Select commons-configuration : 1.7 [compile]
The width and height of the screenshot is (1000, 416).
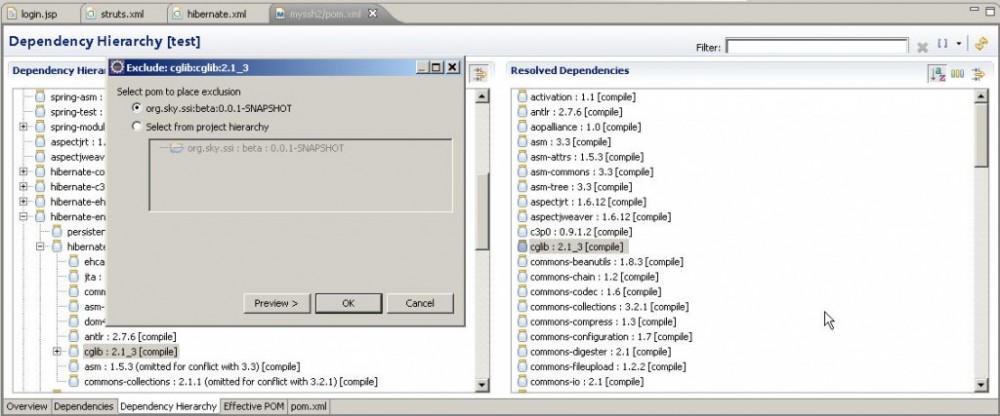coord(610,336)
